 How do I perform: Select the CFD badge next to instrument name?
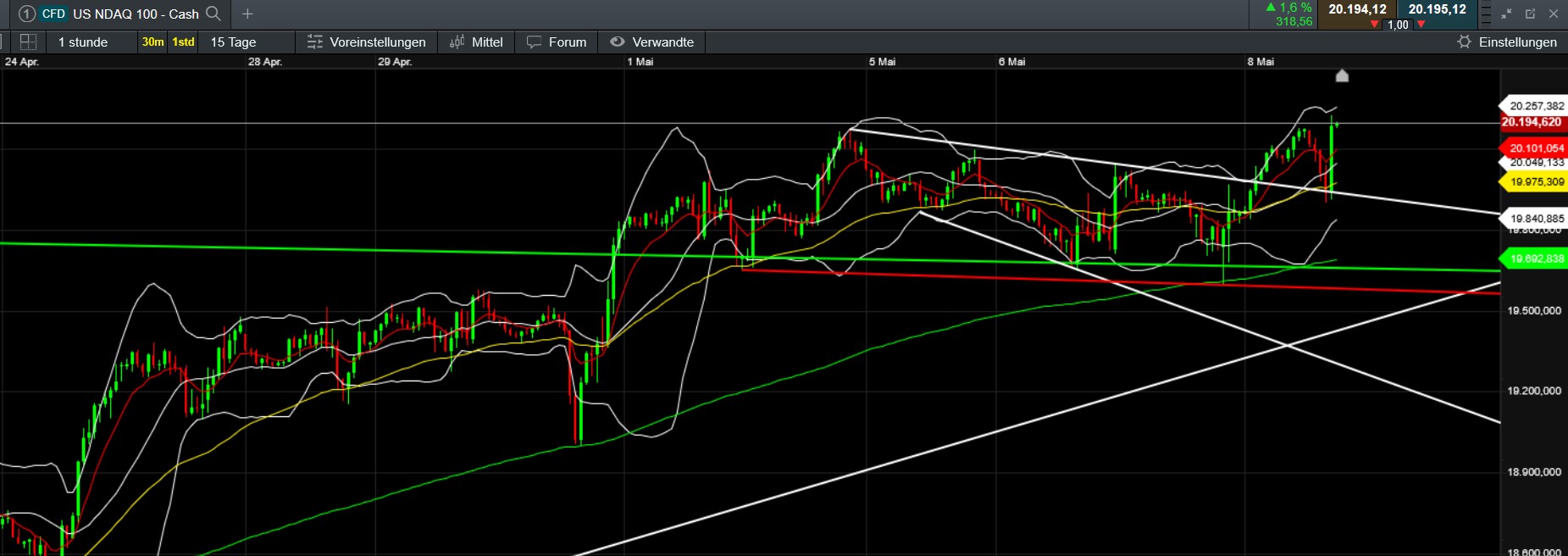(x=53, y=14)
